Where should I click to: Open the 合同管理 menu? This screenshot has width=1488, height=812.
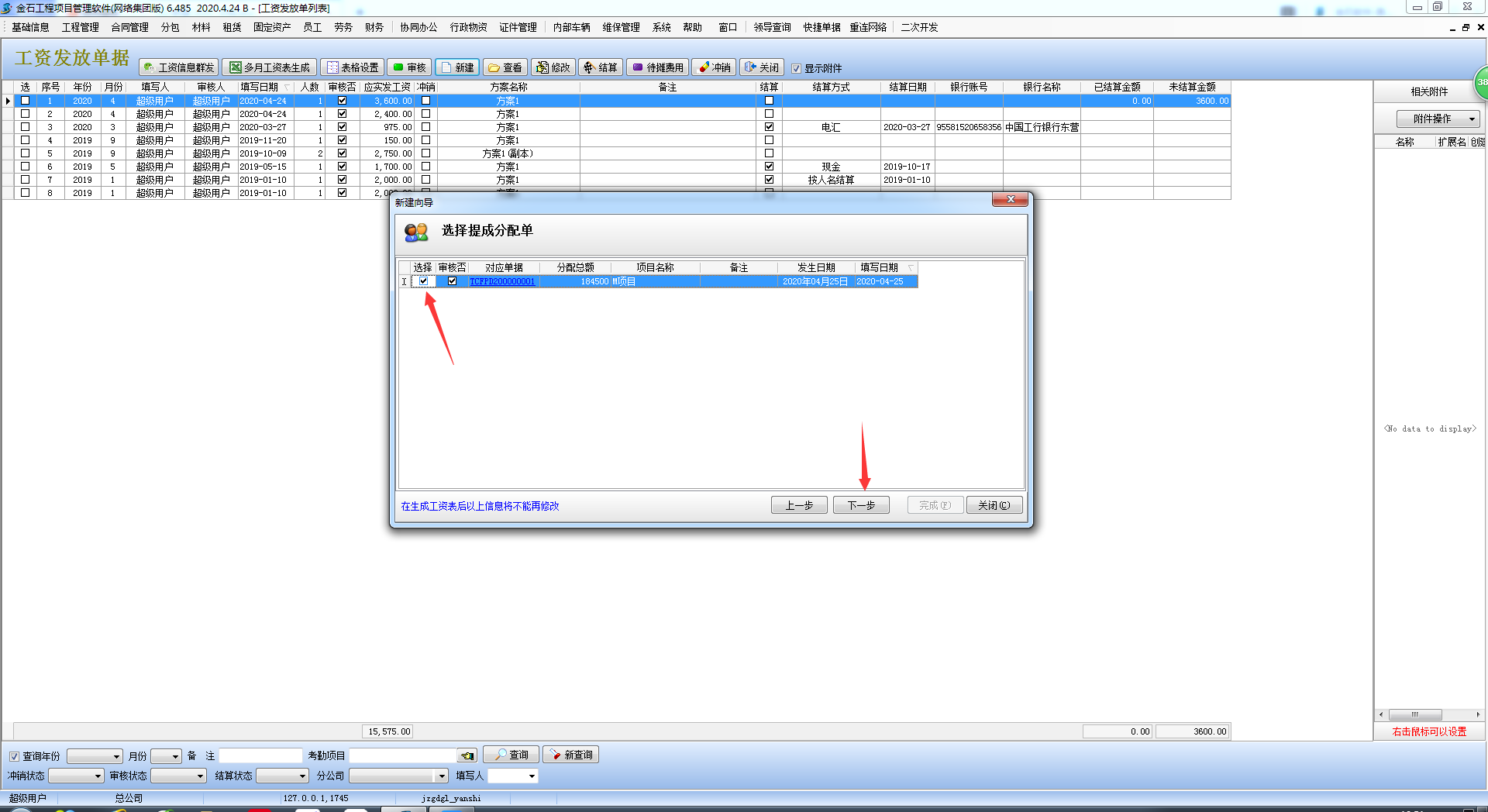pyautogui.click(x=129, y=27)
